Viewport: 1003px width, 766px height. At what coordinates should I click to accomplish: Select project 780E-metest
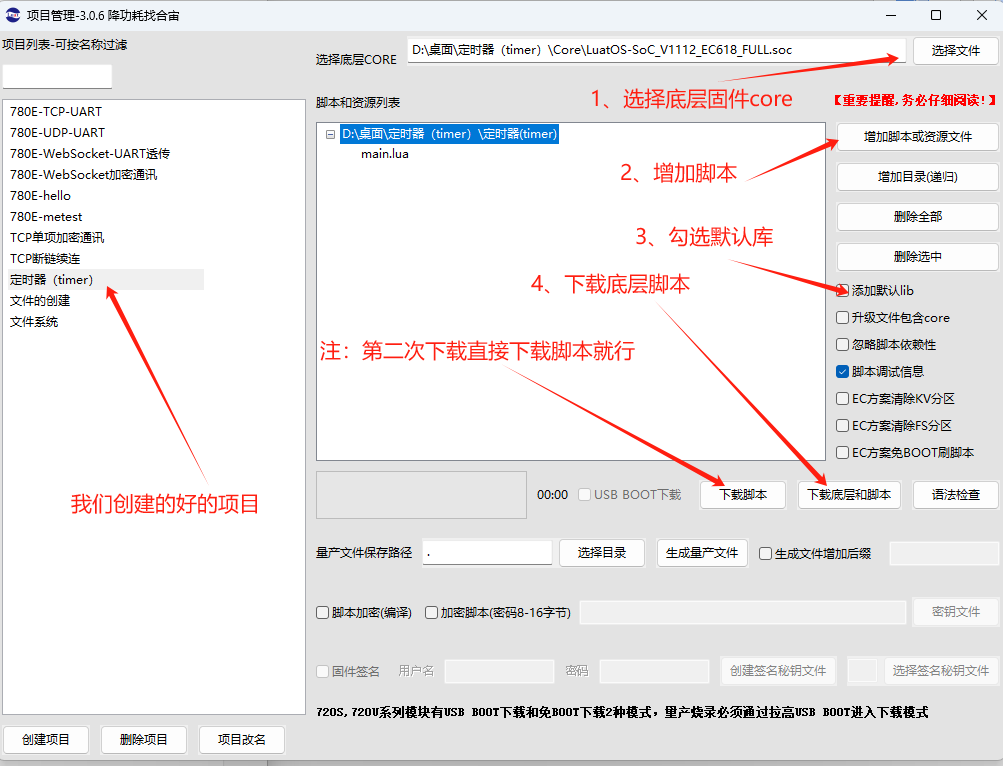click(x=46, y=217)
